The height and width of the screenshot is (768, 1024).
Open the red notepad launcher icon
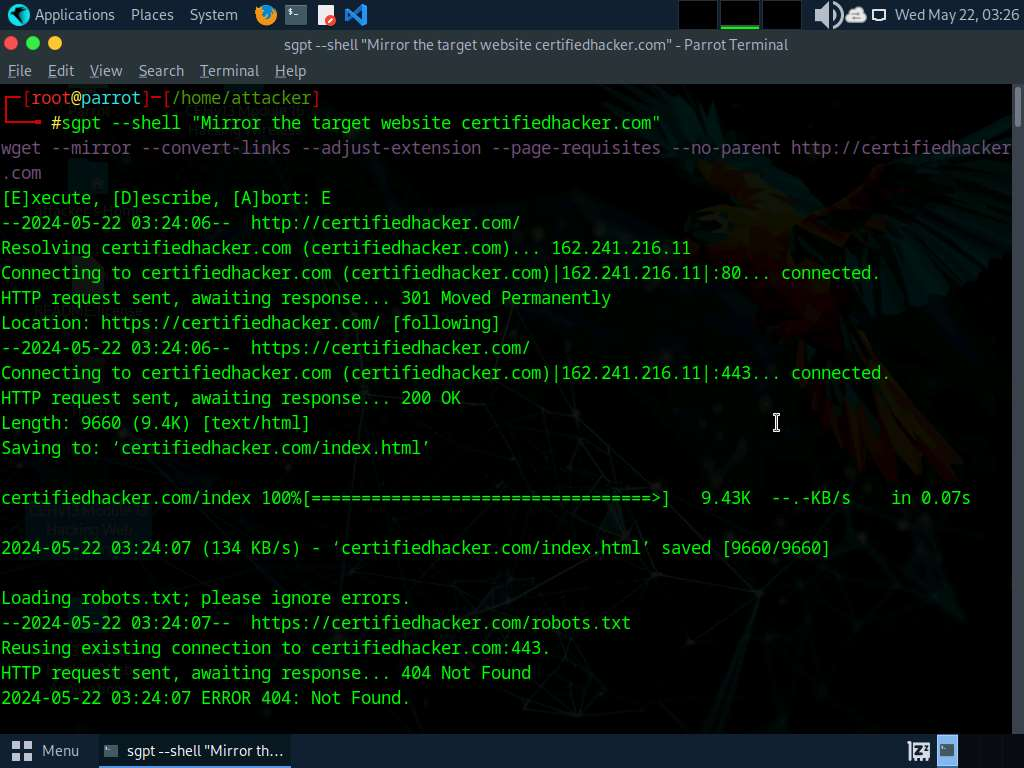click(326, 15)
